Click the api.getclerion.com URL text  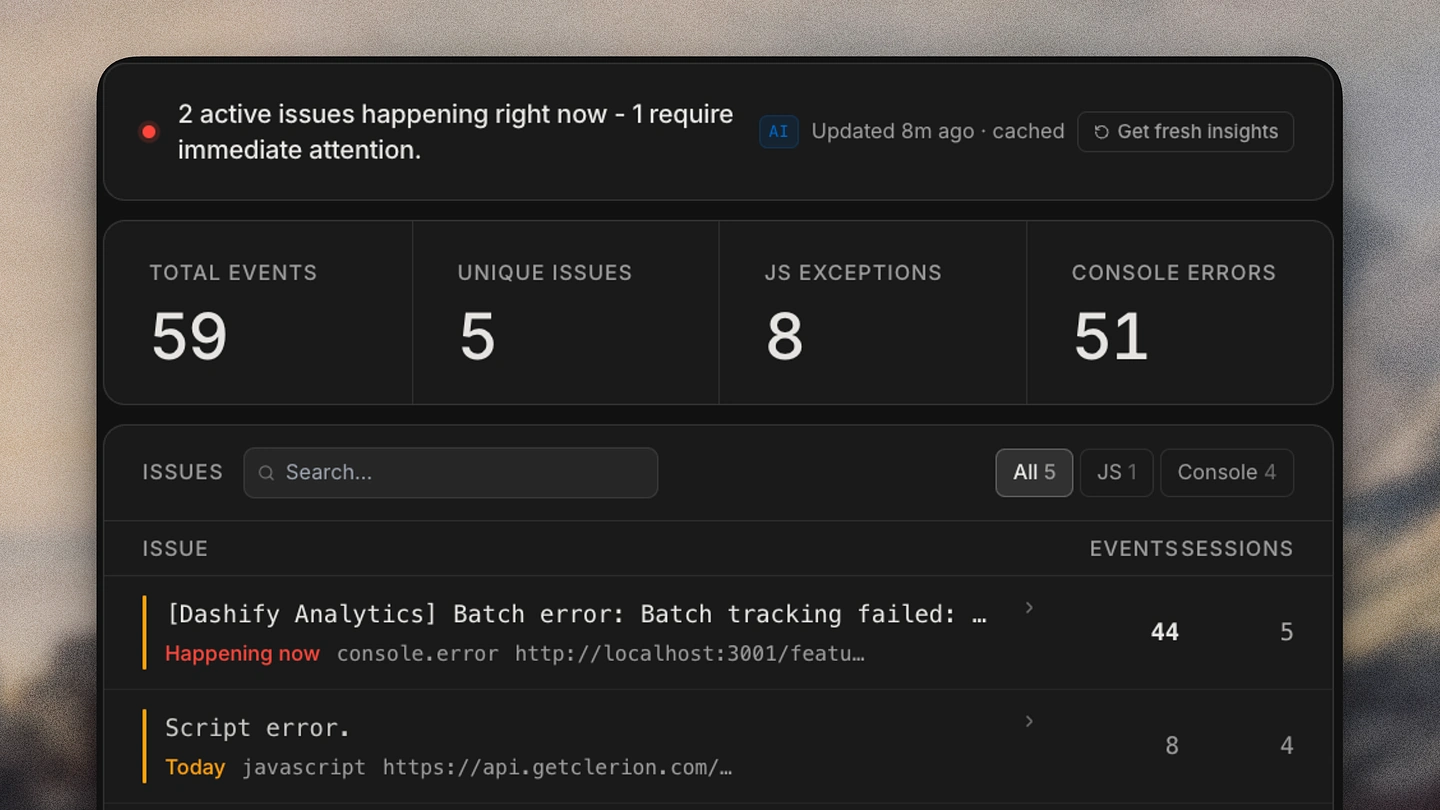click(557, 767)
